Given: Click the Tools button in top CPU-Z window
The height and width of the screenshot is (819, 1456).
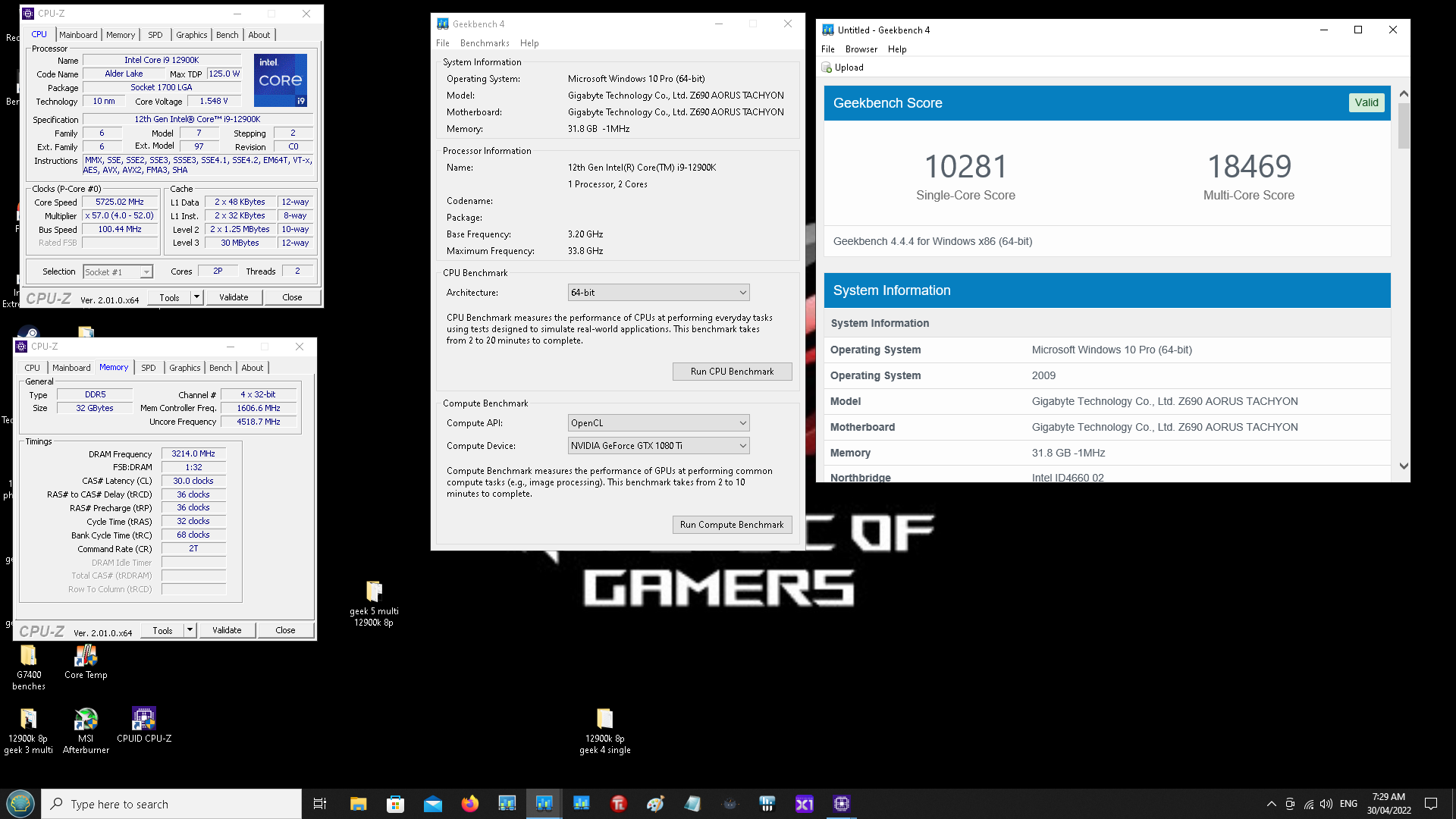Looking at the screenshot, I should [169, 297].
